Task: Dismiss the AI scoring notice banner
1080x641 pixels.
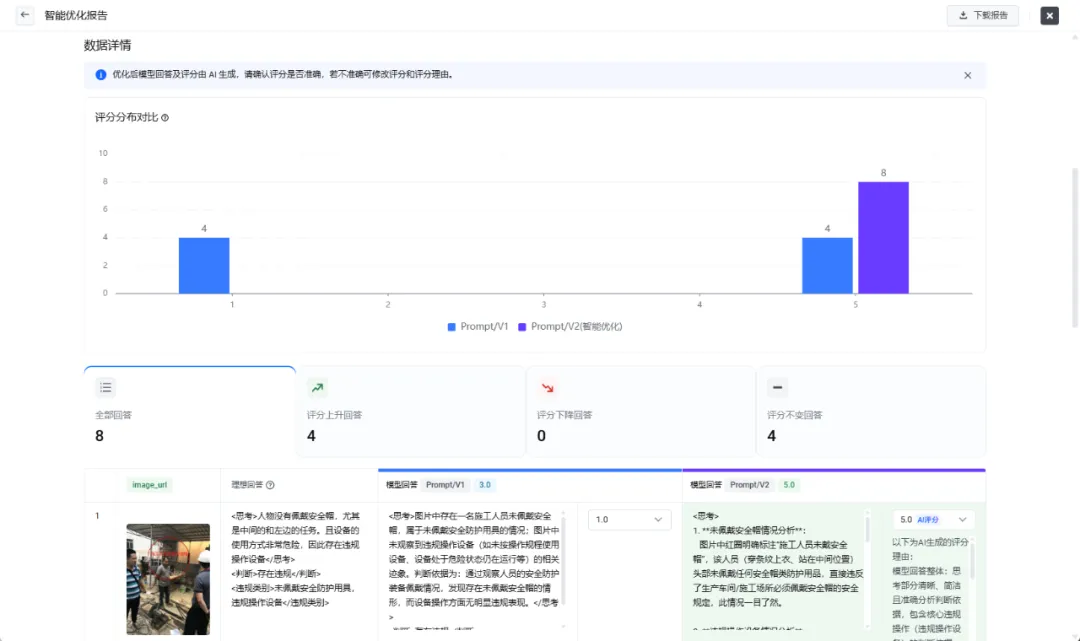Action: point(967,75)
